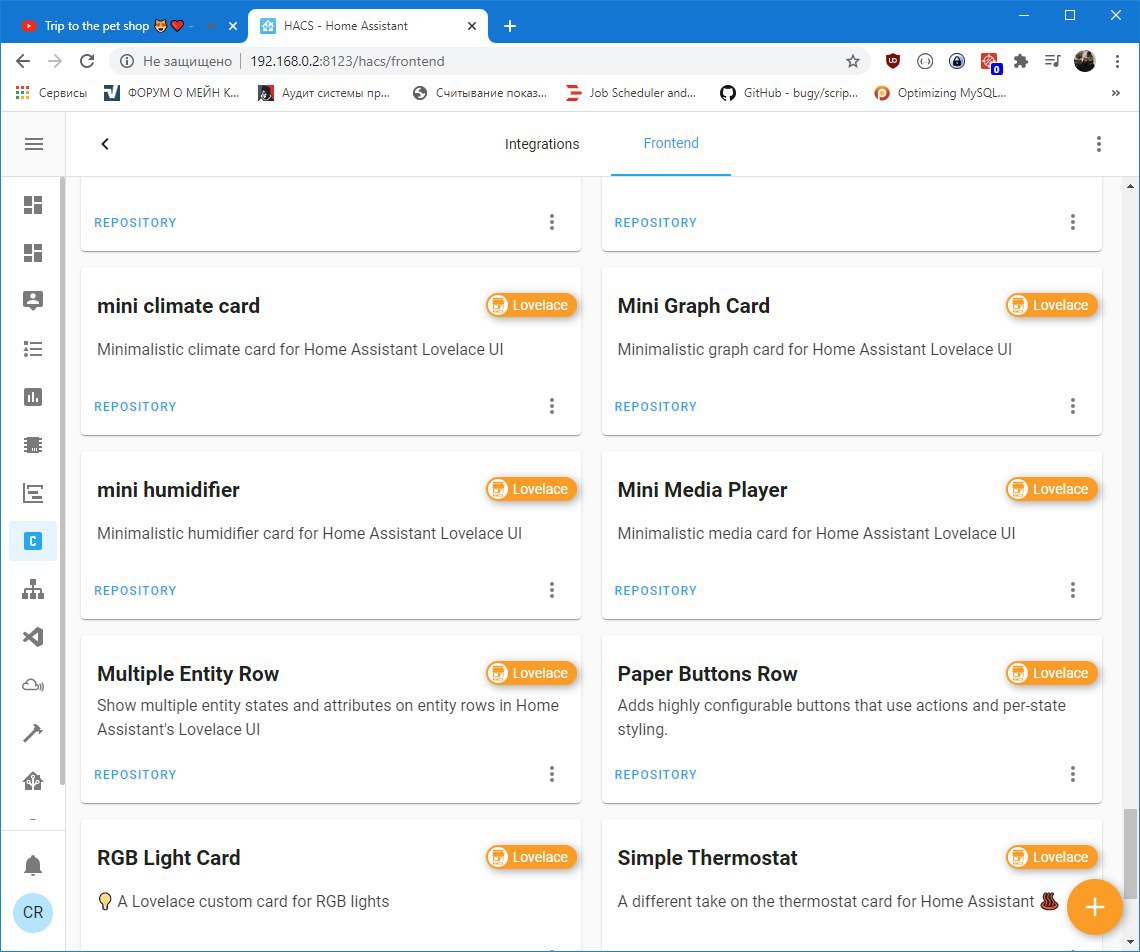Open the uBlock Origin extension icon
1140x952 pixels.
click(x=893, y=61)
